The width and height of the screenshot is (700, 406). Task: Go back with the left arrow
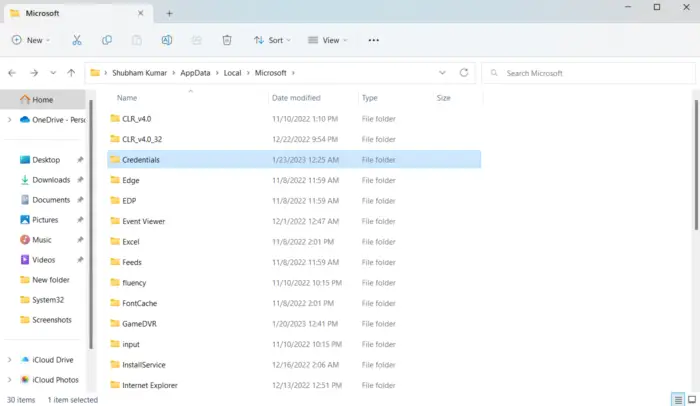click(x=12, y=73)
